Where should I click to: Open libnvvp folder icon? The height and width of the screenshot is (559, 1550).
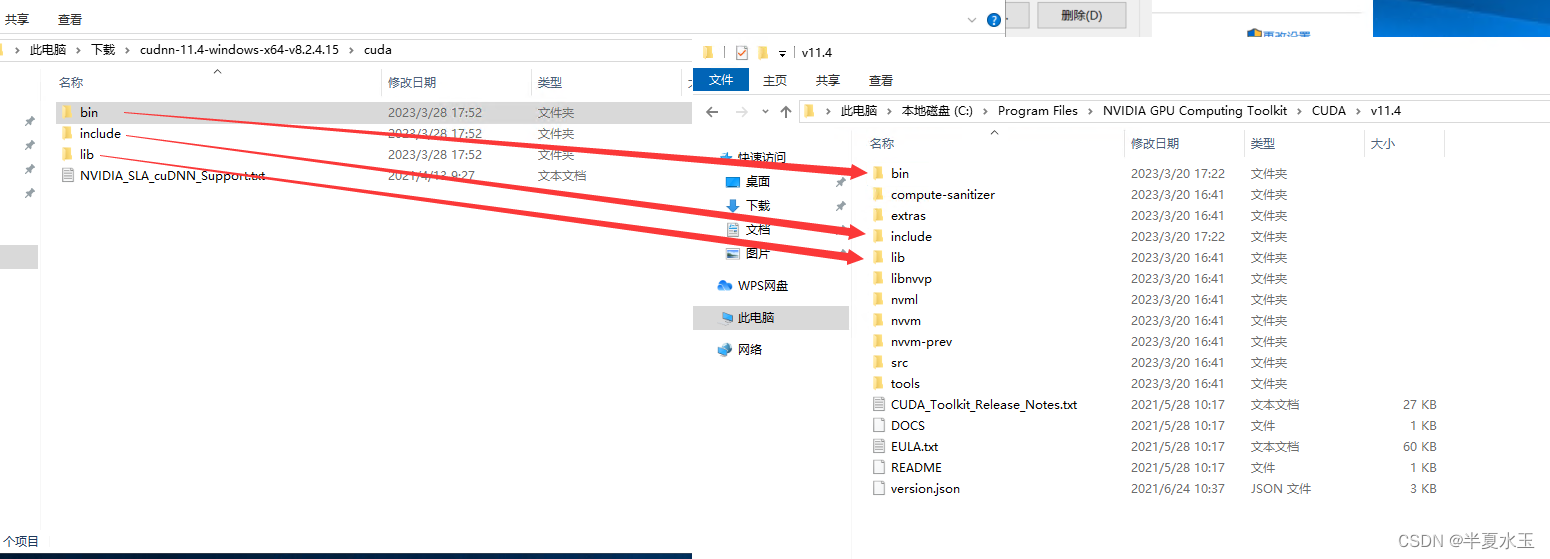click(878, 278)
